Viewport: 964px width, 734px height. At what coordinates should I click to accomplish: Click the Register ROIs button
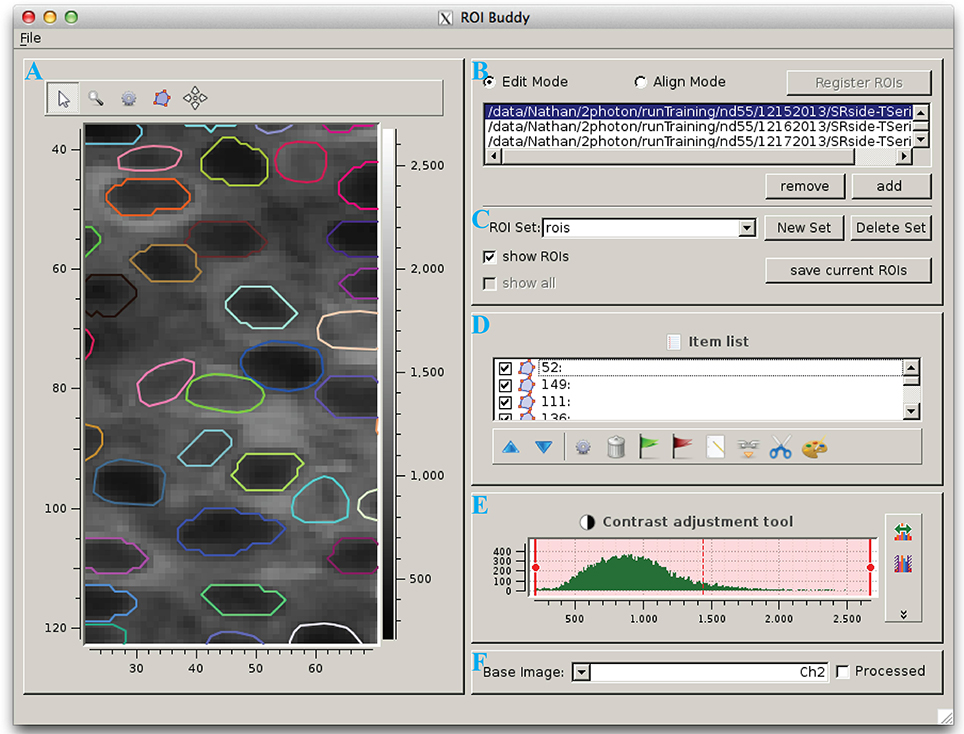[x=858, y=82]
